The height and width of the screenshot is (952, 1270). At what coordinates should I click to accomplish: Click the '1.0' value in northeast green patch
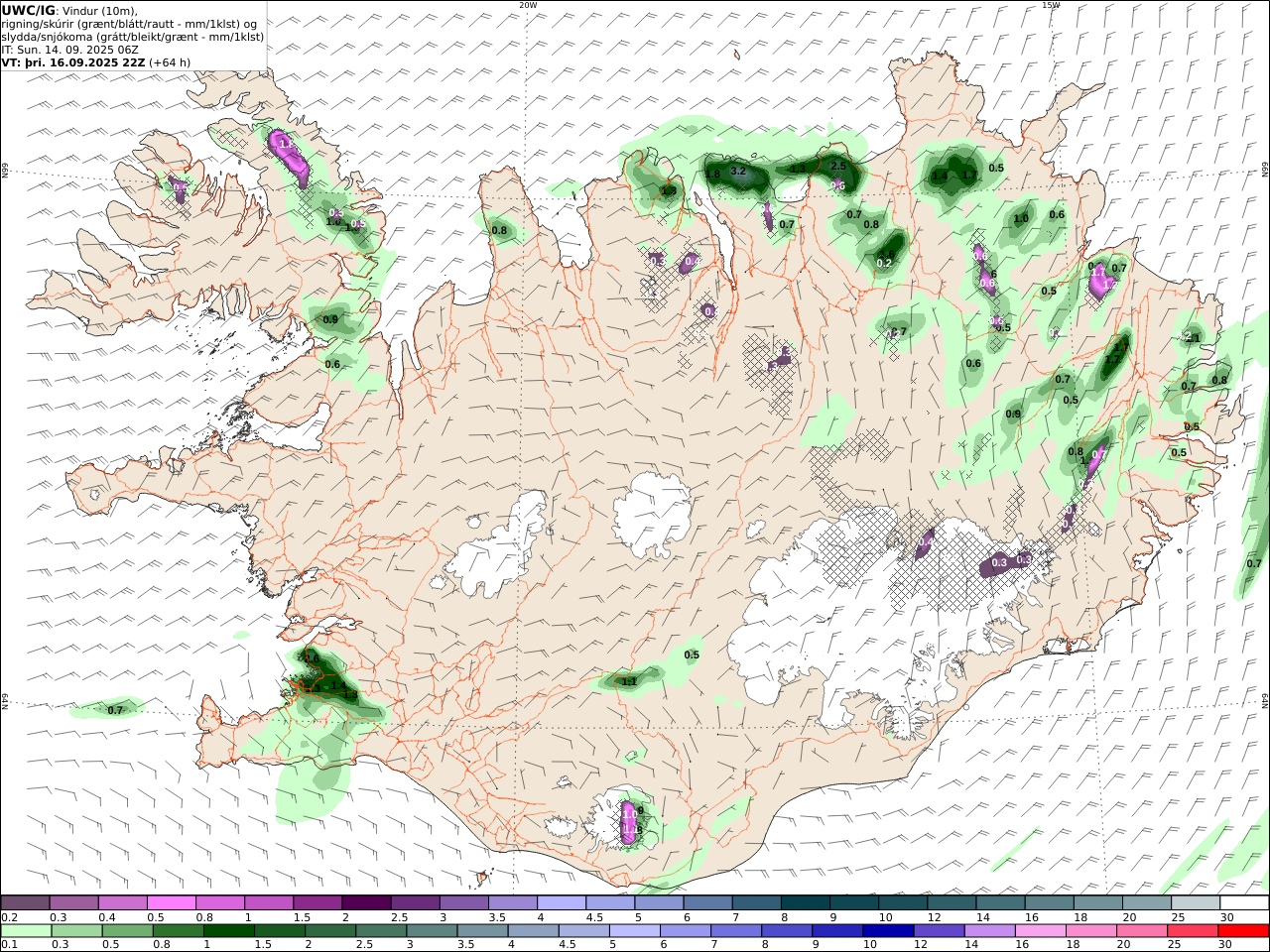point(1021,218)
